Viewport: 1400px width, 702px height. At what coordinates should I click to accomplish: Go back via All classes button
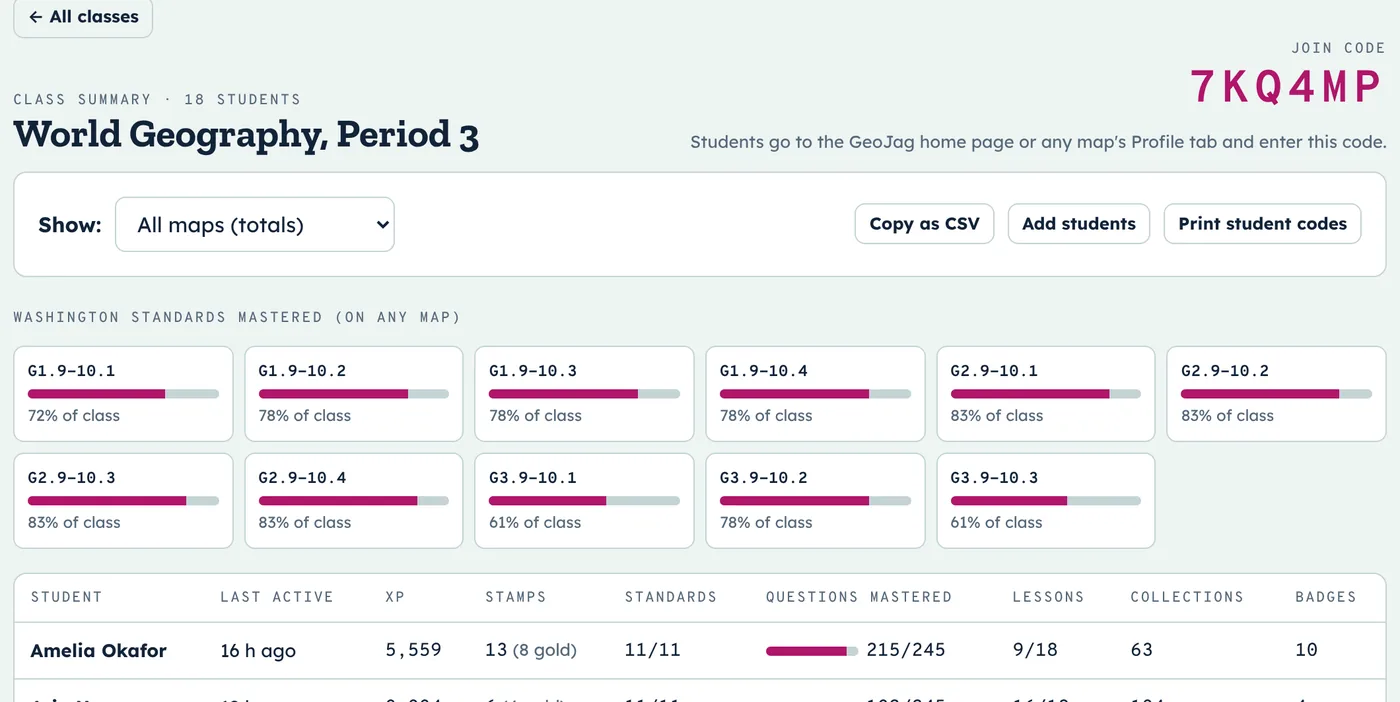[83, 17]
